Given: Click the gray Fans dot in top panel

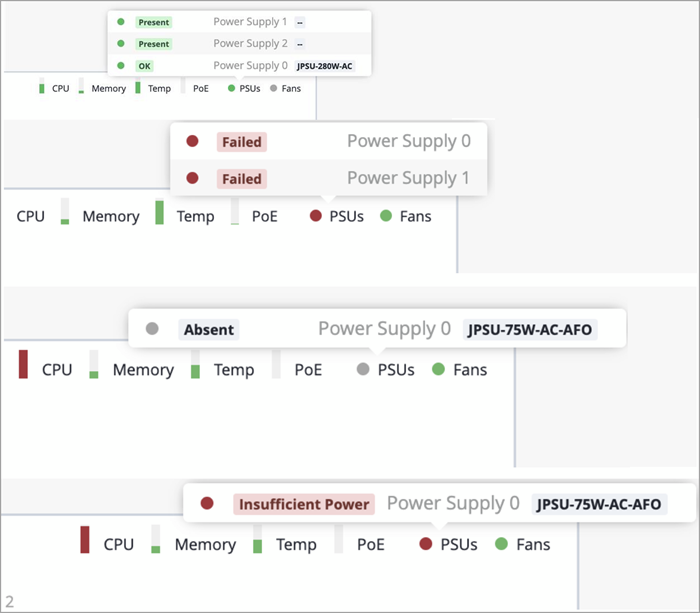Looking at the screenshot, I should [x=274, y=88].
